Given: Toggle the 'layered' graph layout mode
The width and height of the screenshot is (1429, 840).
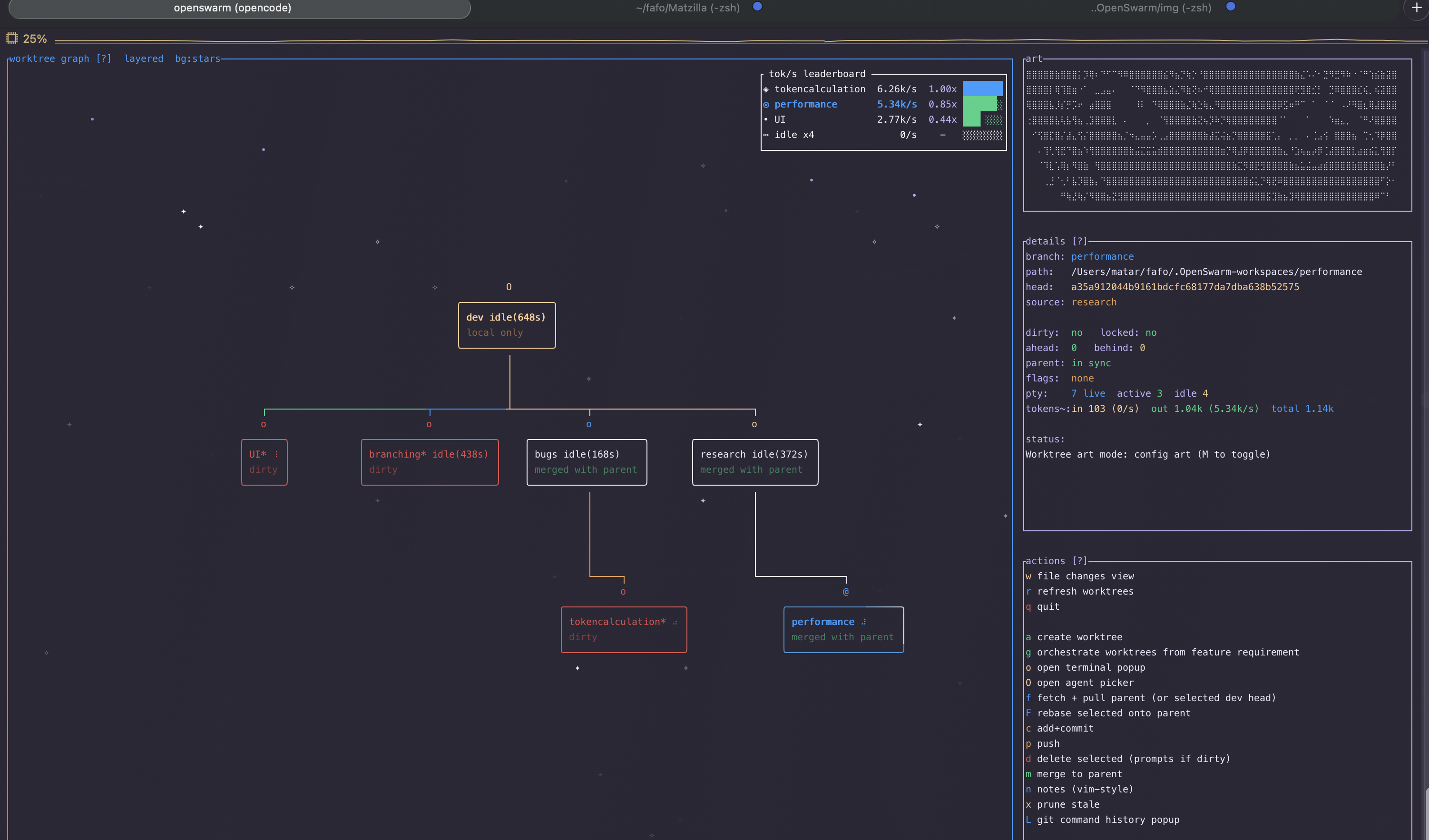Looking at the screenshot, I should tap(144, 59).
